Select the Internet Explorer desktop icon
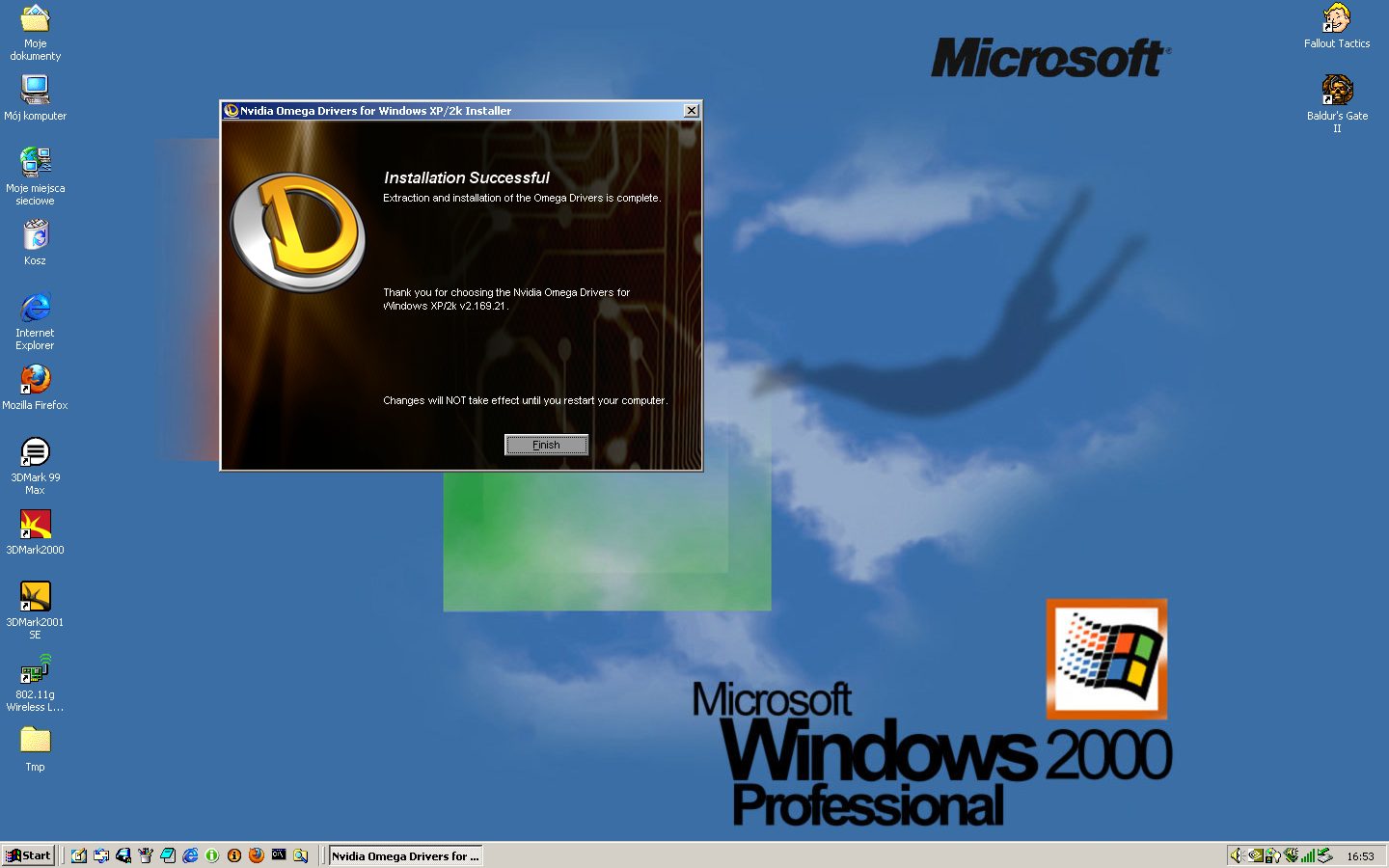Image resolution: width=1389 pixels, height=868 pixels. tap(36, 308)
